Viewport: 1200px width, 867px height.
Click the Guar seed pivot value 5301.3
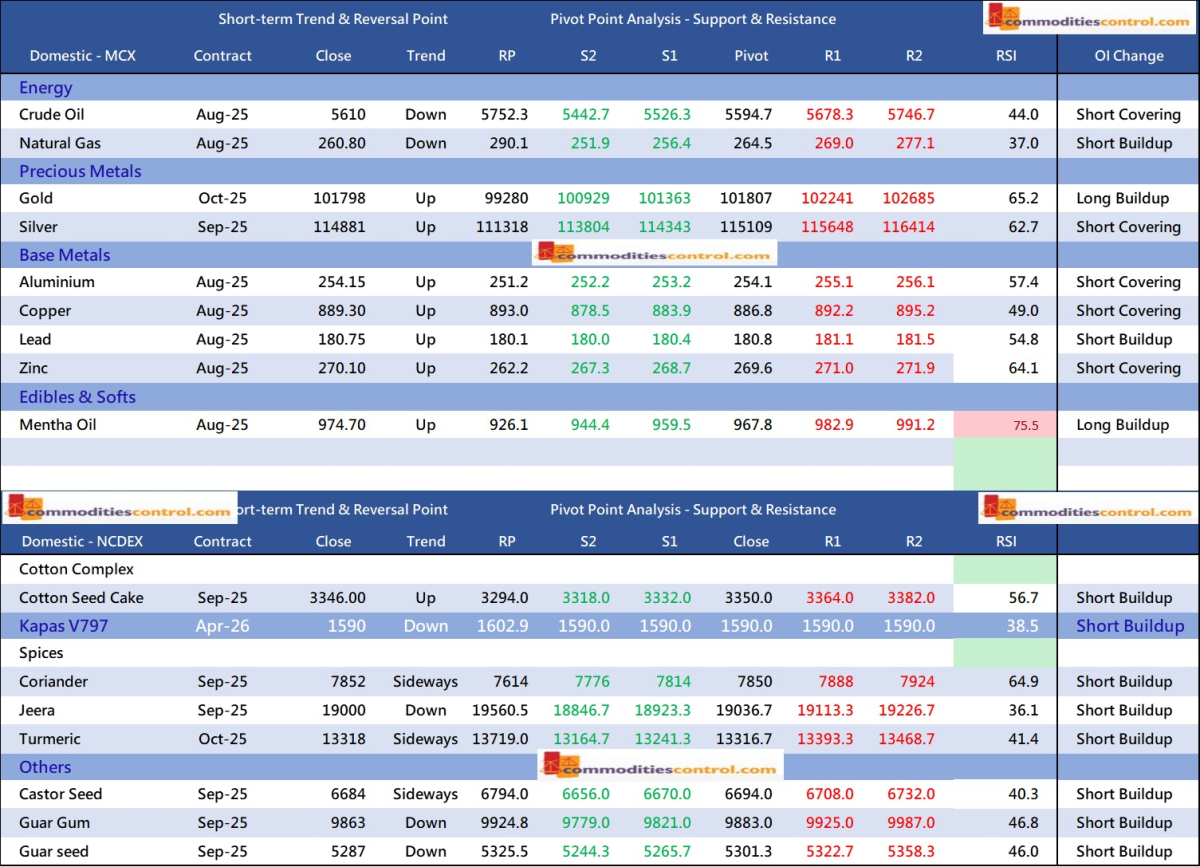[751, 851]
